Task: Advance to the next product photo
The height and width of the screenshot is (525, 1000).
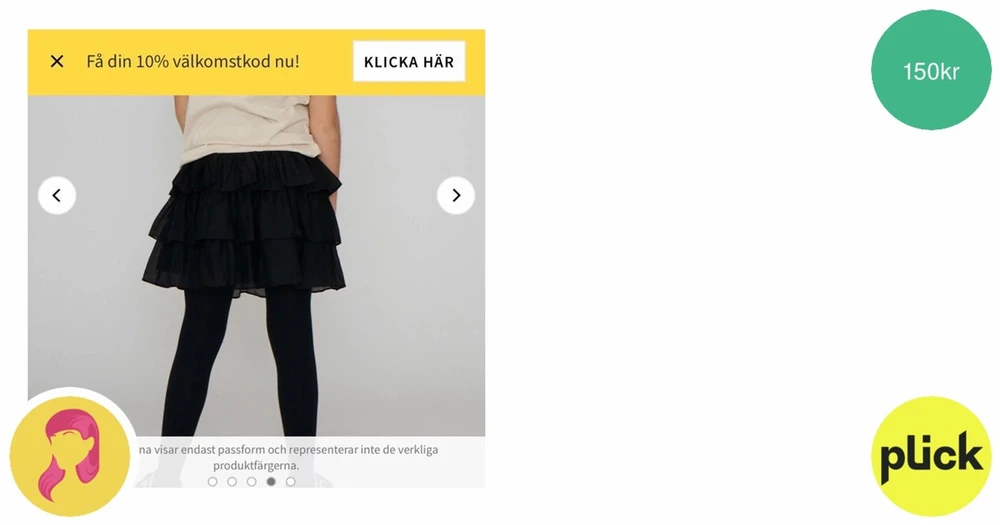Action: click(455, 195)
